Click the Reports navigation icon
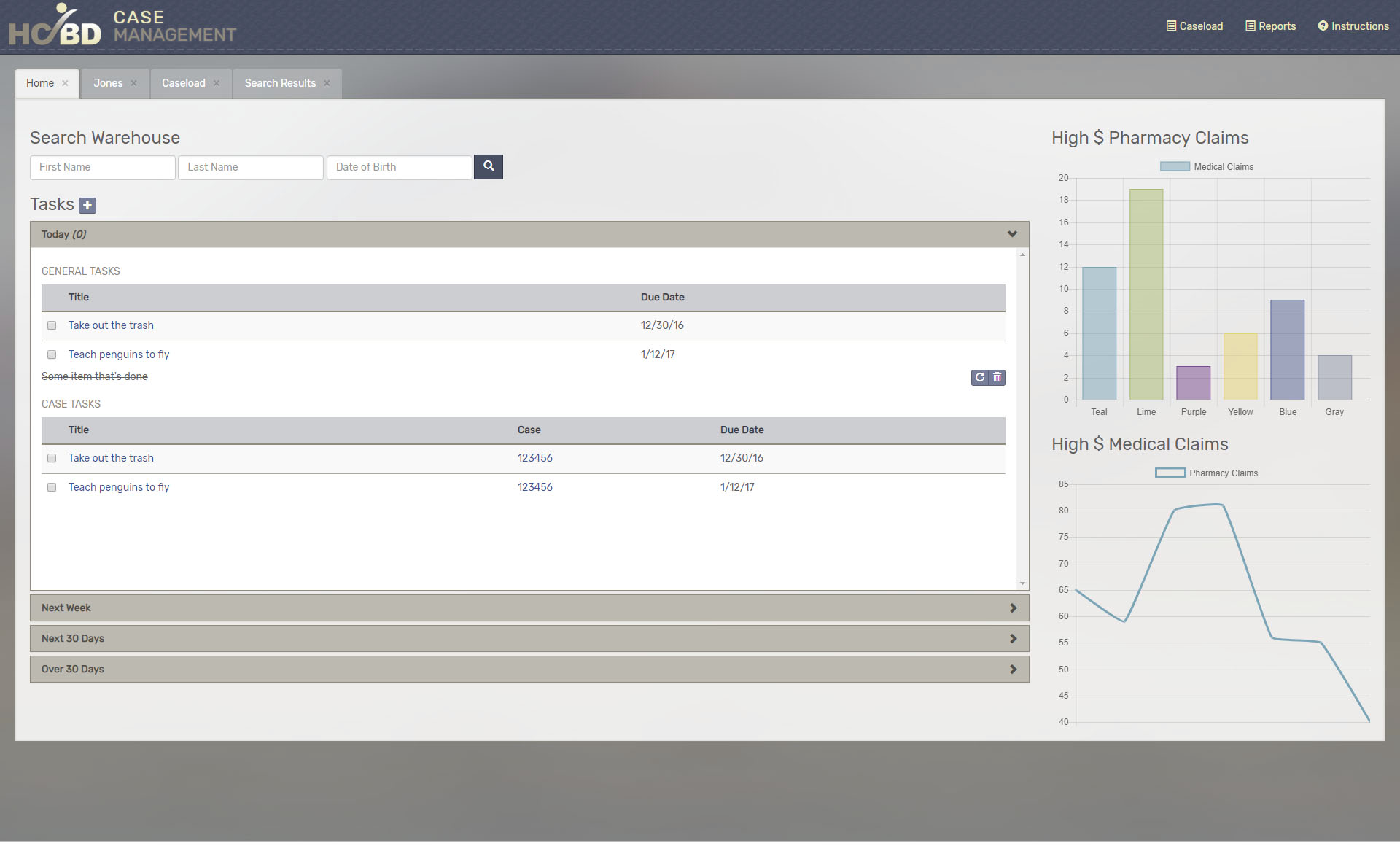 coord(1248,25)
